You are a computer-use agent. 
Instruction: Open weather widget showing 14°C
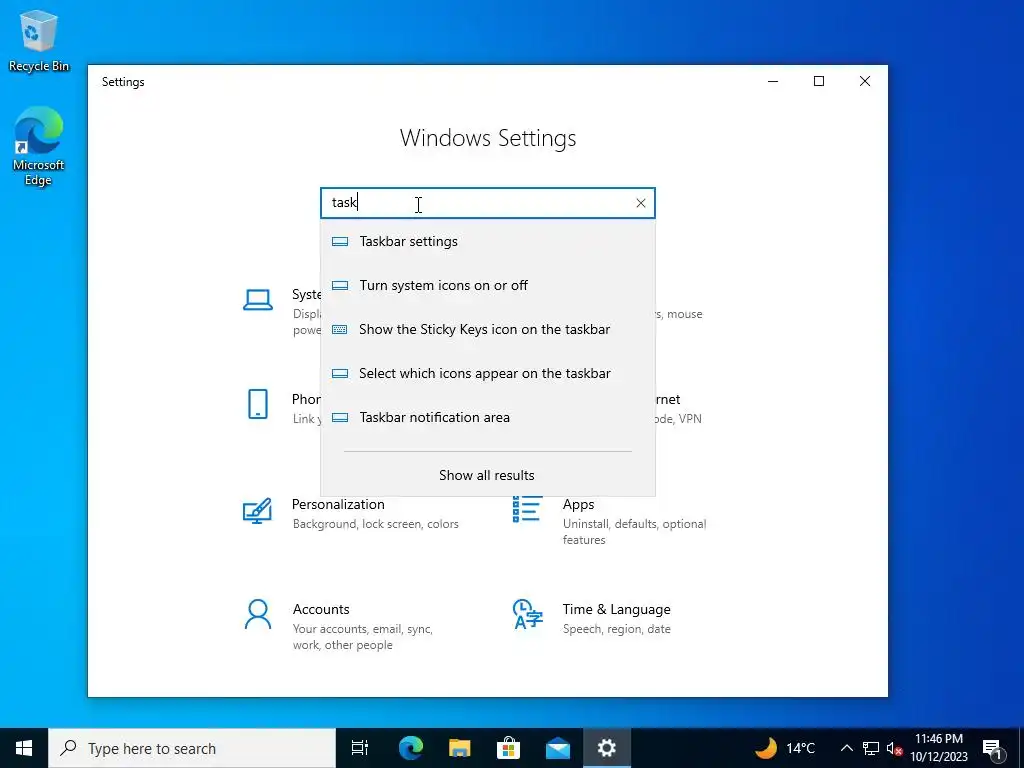click(785, 748)
